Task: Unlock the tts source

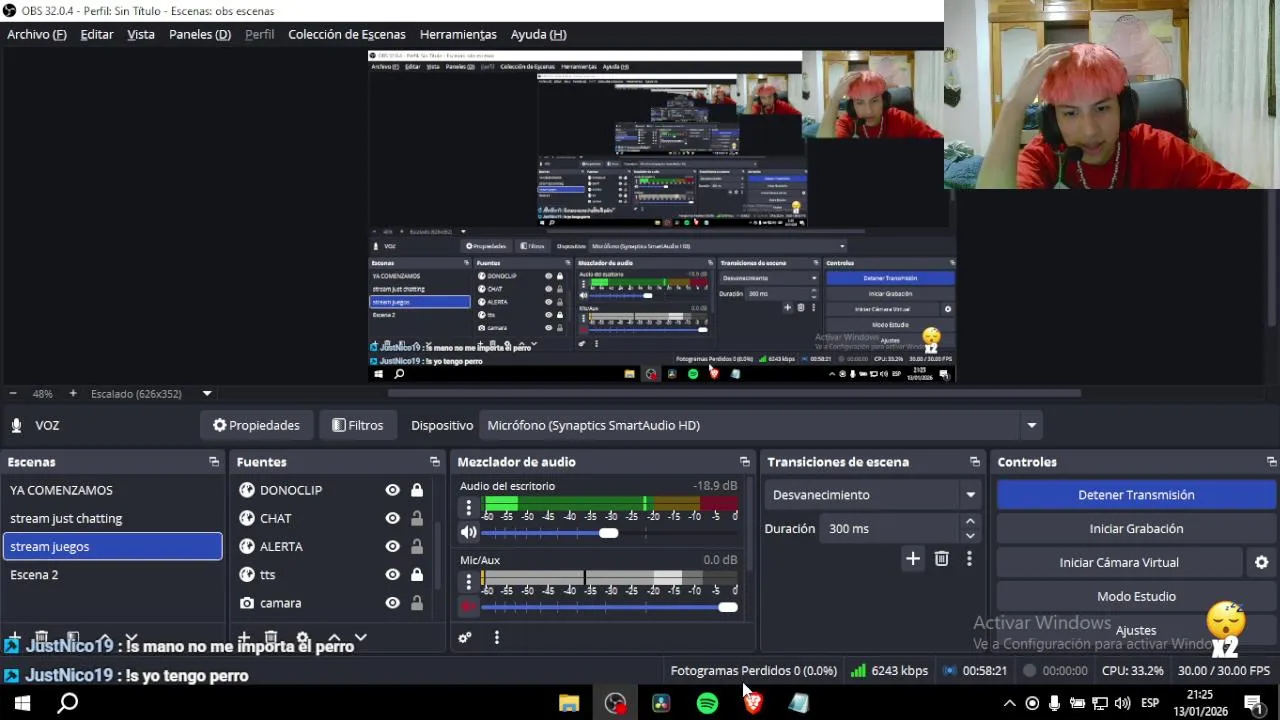Action: tap(417, 575)
